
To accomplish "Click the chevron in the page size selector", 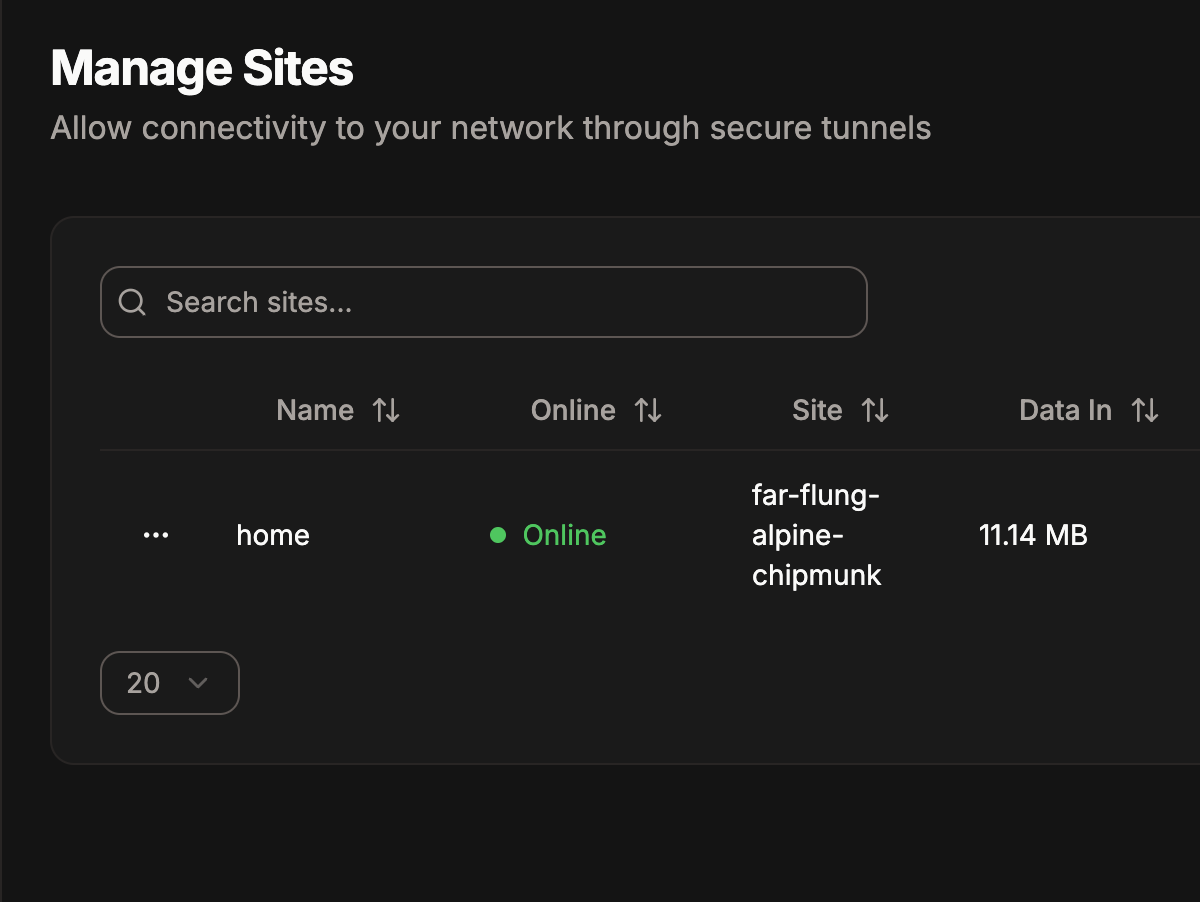I will (198, 683).
